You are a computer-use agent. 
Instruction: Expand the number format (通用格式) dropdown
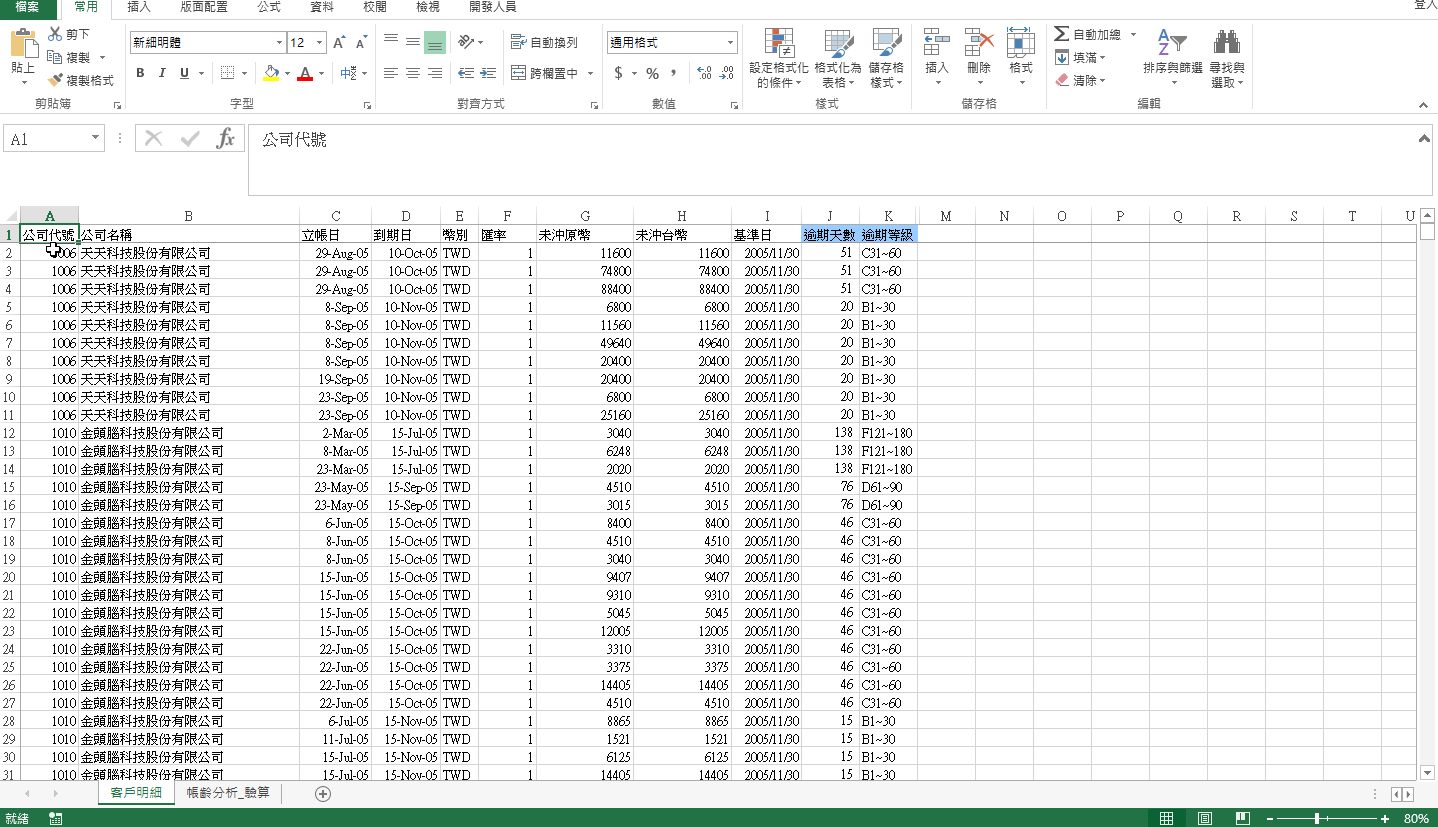pyautogui.click(x=730, y=43)
